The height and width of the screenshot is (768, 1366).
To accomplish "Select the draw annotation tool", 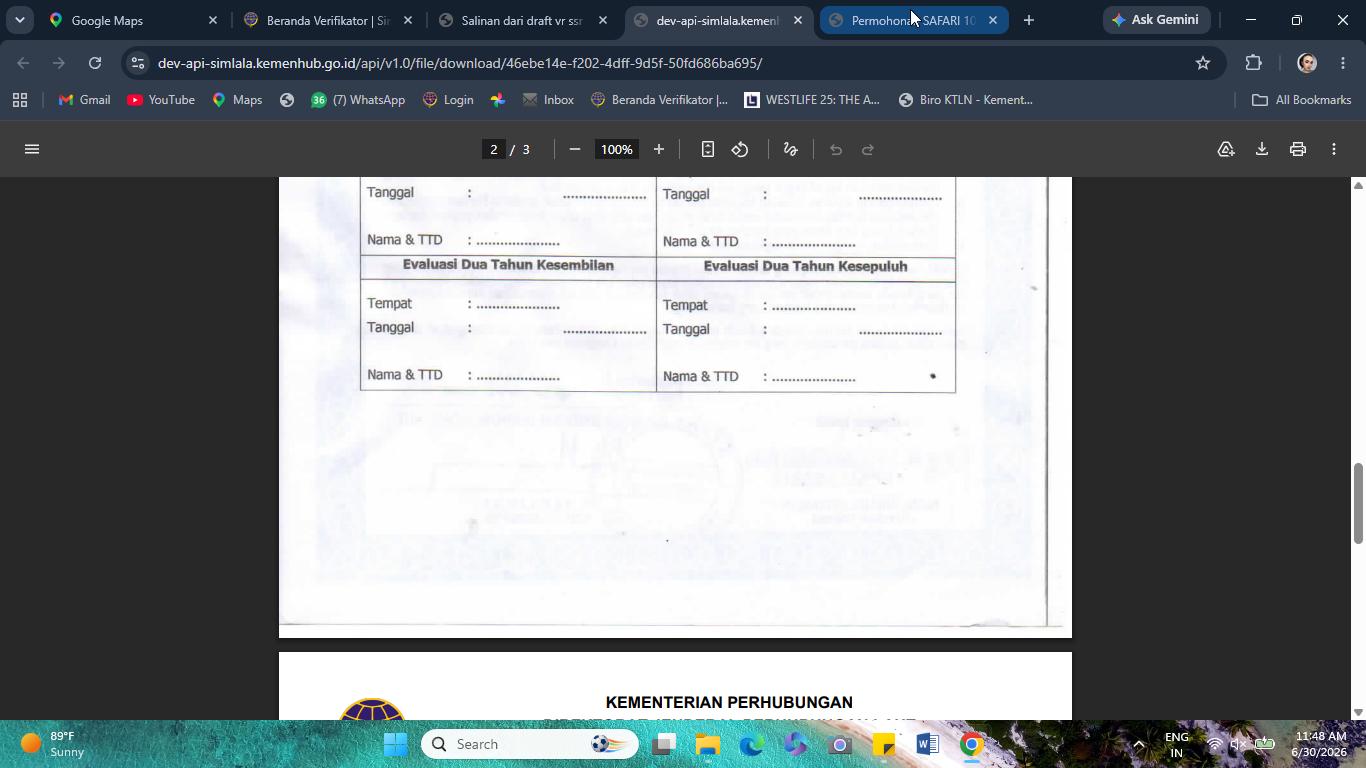I will [790, 149].
